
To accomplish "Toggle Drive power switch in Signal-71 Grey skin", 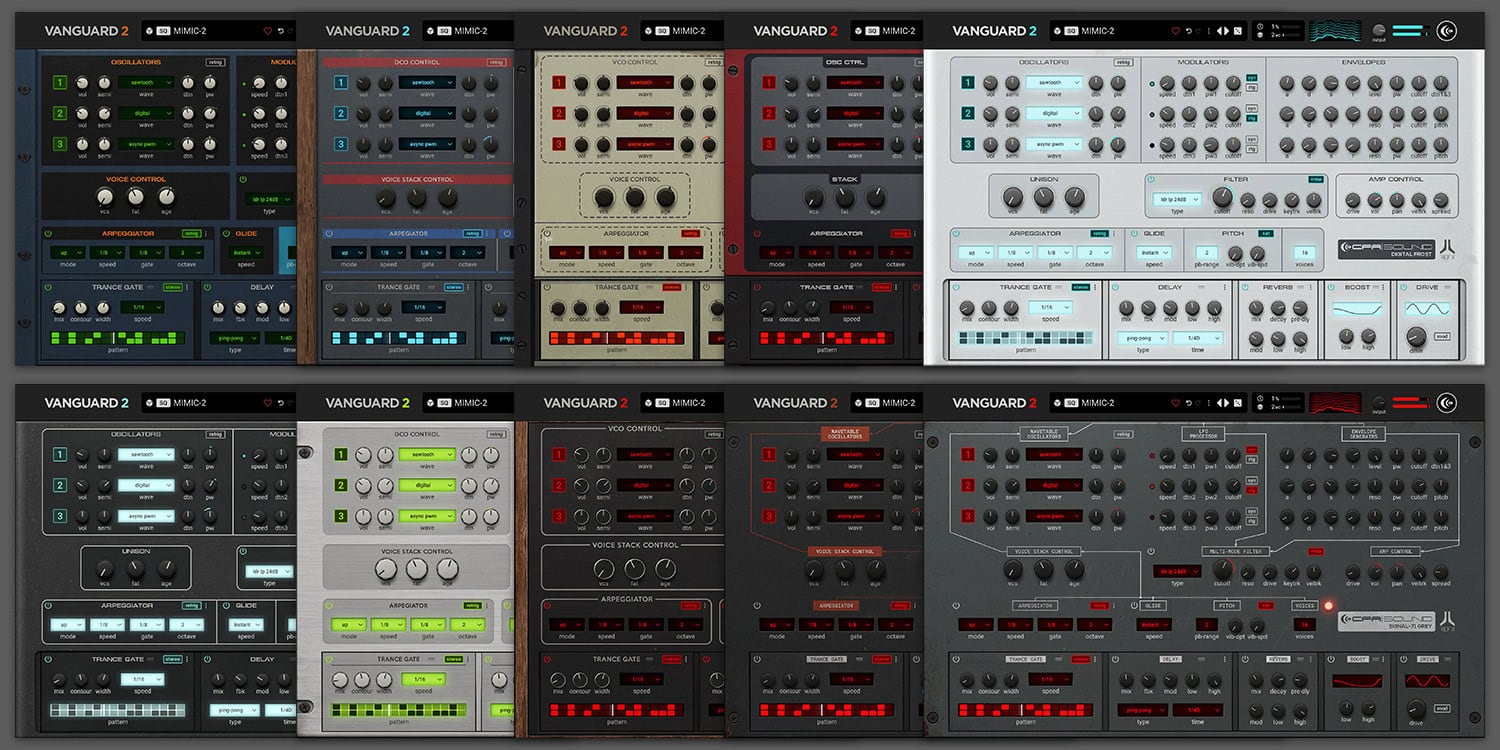I will pos(1404,659).
